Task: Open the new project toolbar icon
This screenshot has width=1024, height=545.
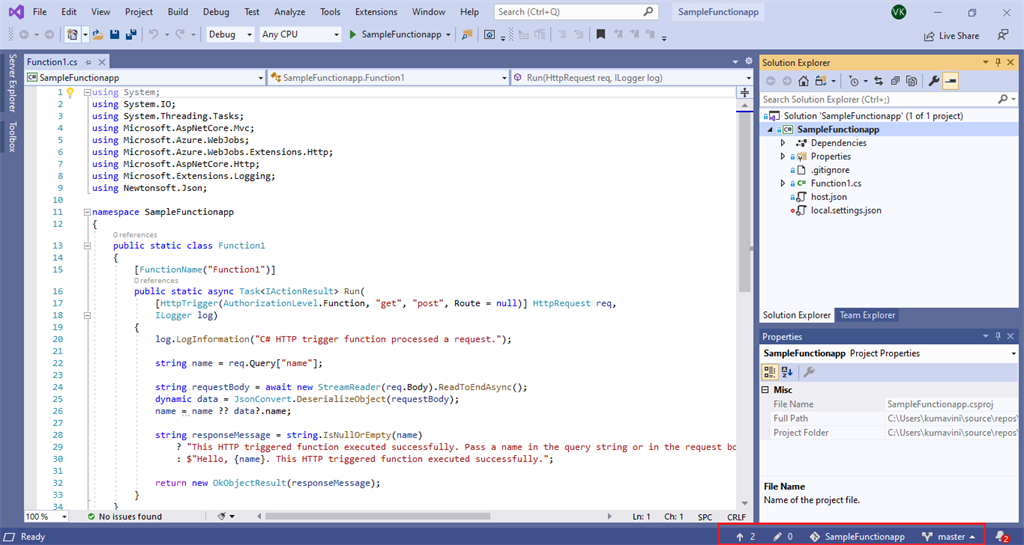Action: pyautogui.click(x=72, y=35)
